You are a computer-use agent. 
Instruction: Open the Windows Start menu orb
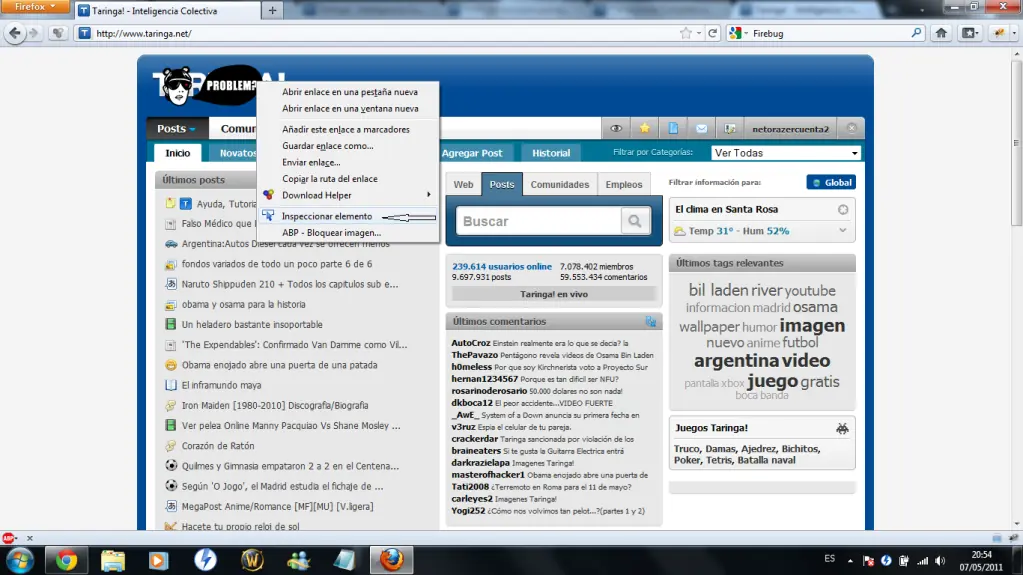(20, 560)
